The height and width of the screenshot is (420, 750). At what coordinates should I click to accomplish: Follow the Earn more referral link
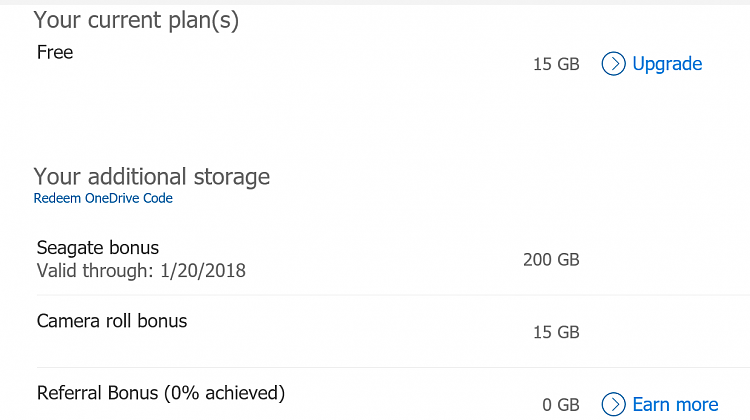[660, 404]
